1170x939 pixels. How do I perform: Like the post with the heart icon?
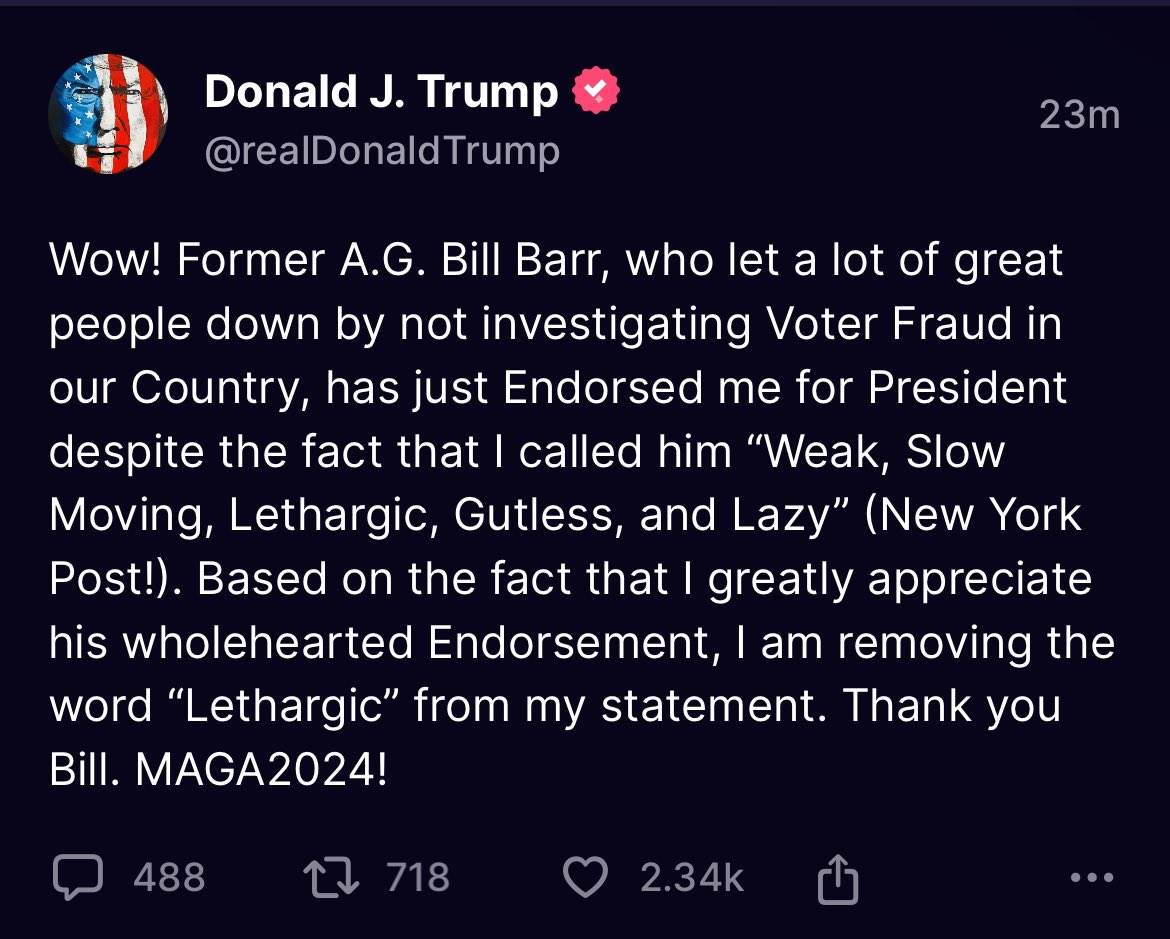pyautogui.click(x=586, y=878)
